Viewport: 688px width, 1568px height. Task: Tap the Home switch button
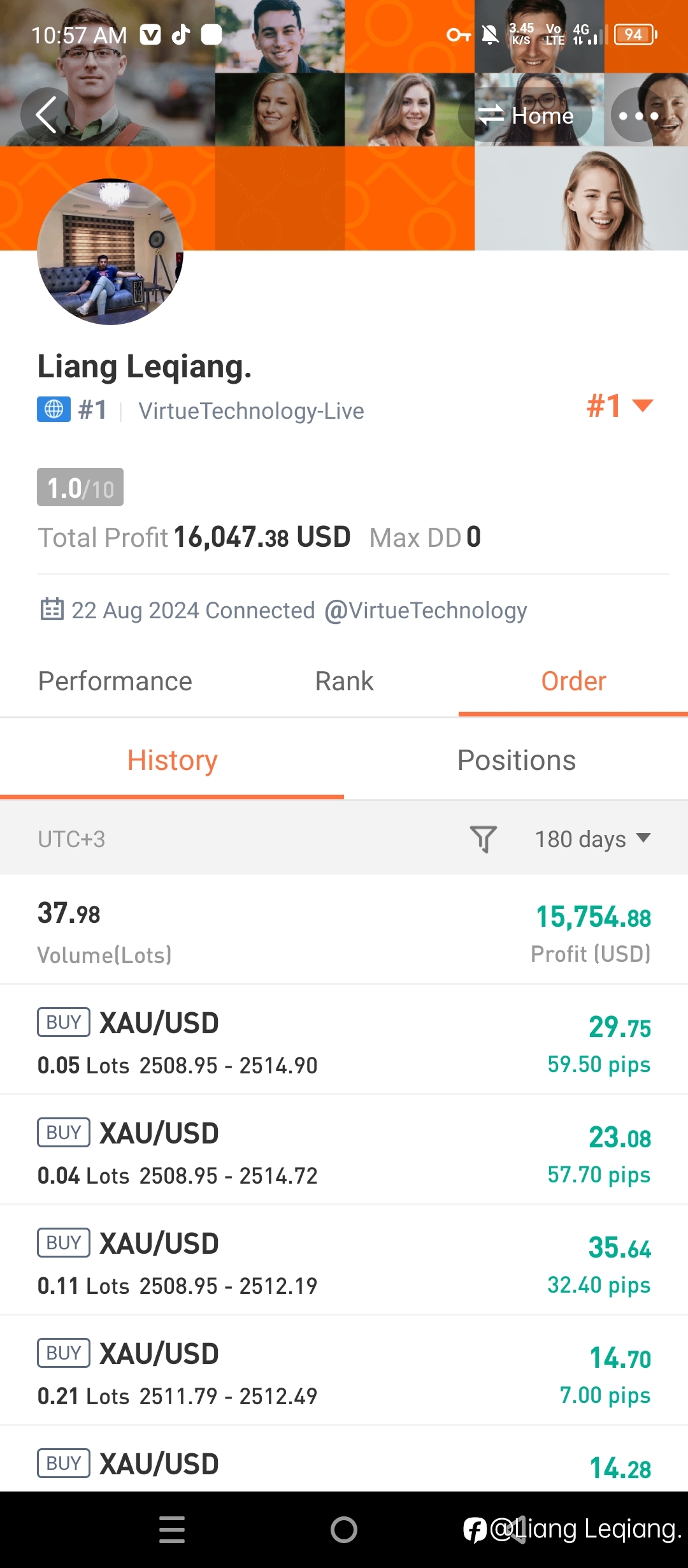[526, 115]
